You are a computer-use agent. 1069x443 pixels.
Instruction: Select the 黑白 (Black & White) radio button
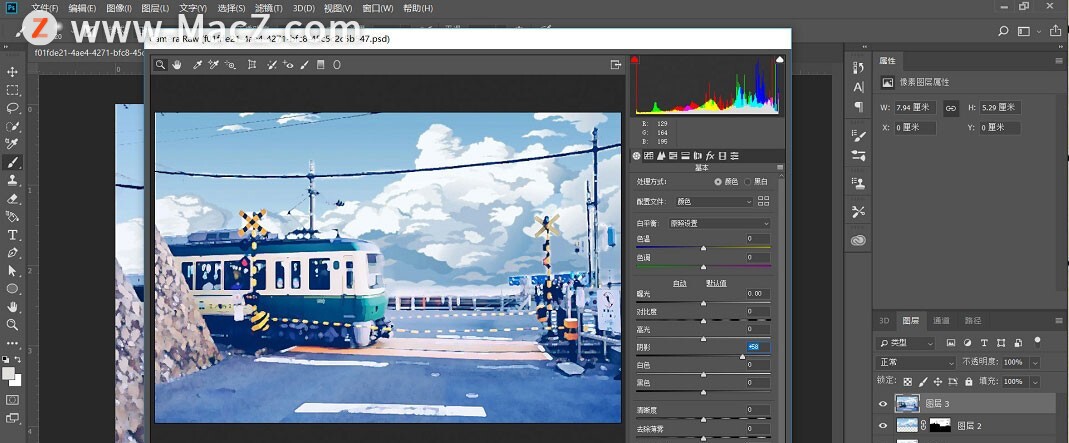(747, 182)
